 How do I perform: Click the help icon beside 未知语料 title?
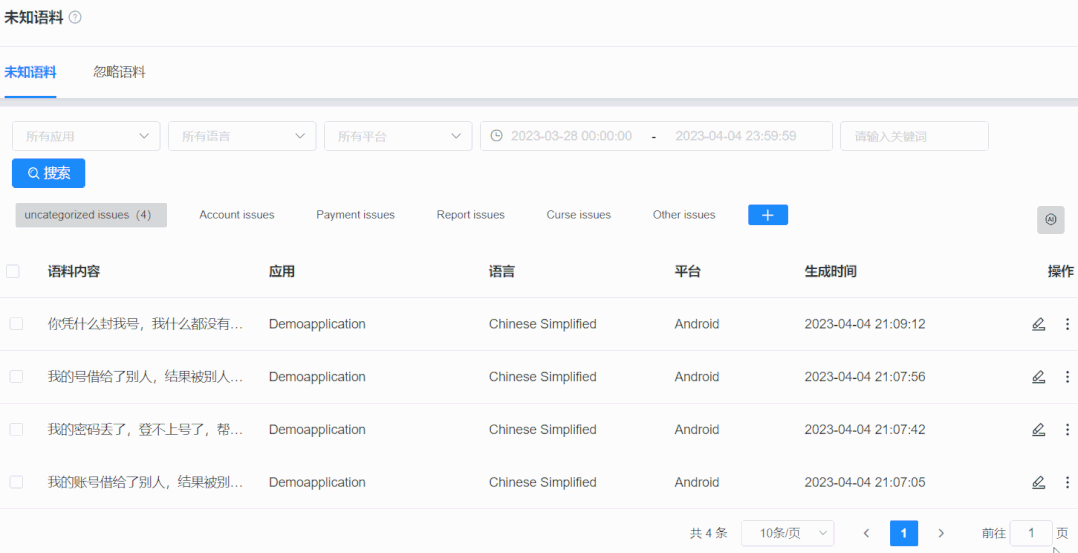tap(75, 18)
